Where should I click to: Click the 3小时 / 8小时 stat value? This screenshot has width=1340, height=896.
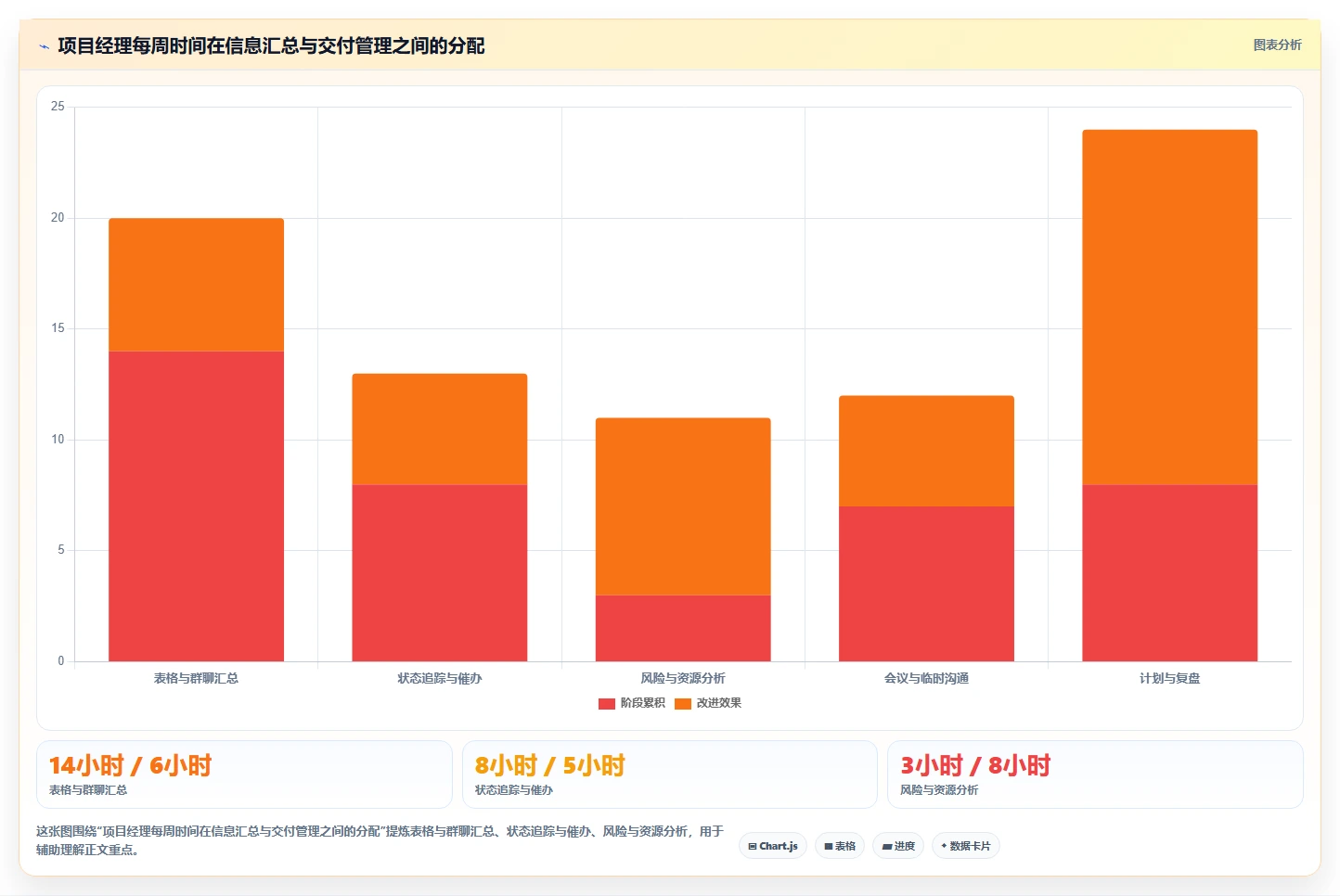coord(975,765)
